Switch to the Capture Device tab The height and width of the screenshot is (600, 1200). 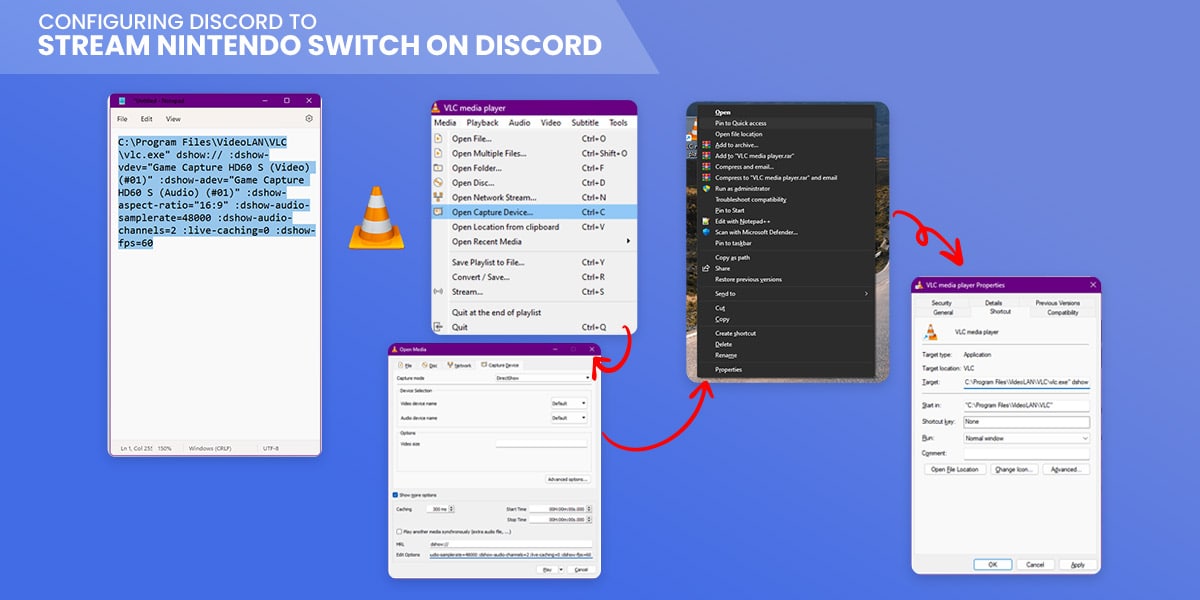(500, 365)
